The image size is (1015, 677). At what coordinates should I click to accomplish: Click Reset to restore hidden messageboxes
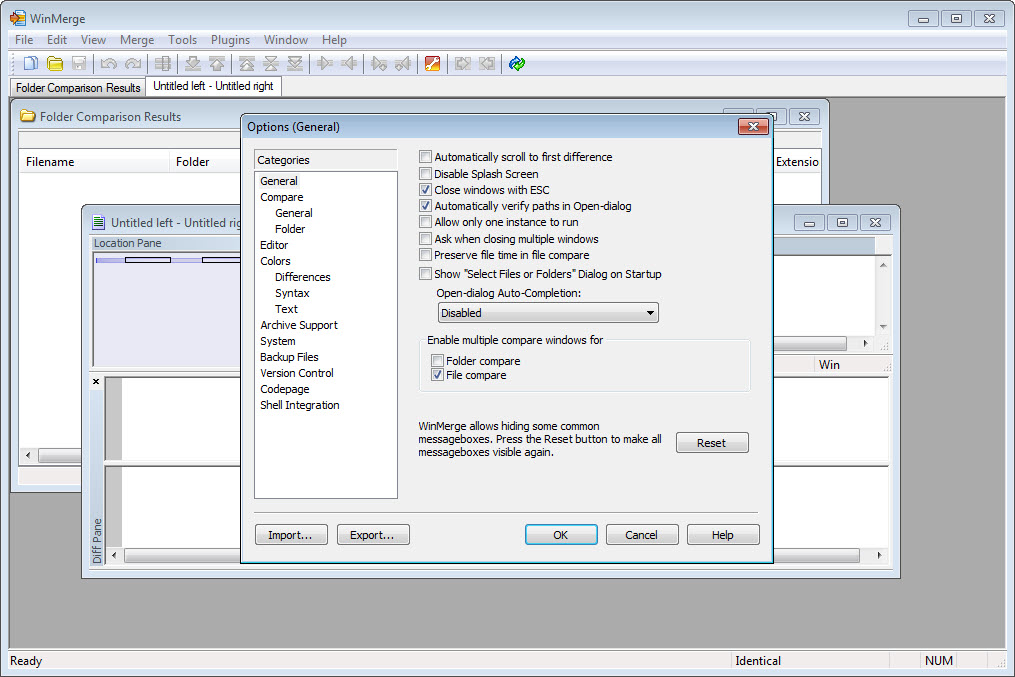(x=711, y=443)
